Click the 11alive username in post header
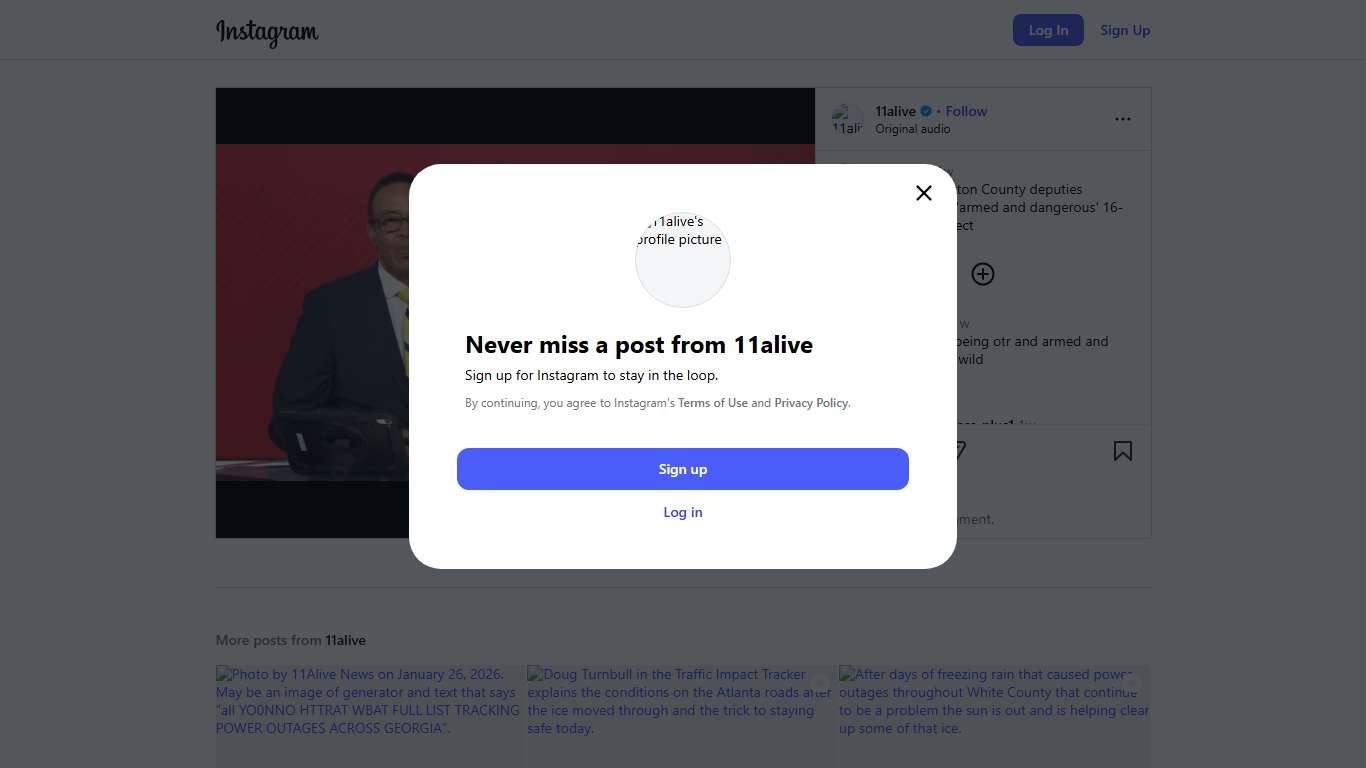Viewport: 1366px width, 768px height. pos(895,111)
